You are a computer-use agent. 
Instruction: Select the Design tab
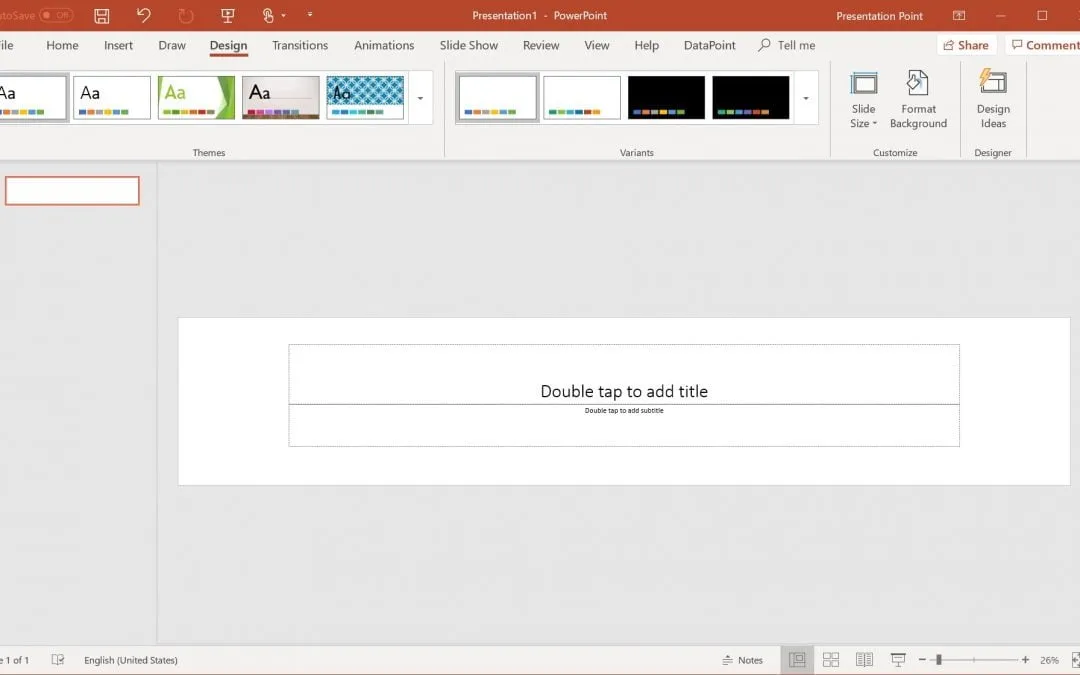[229, 45]
